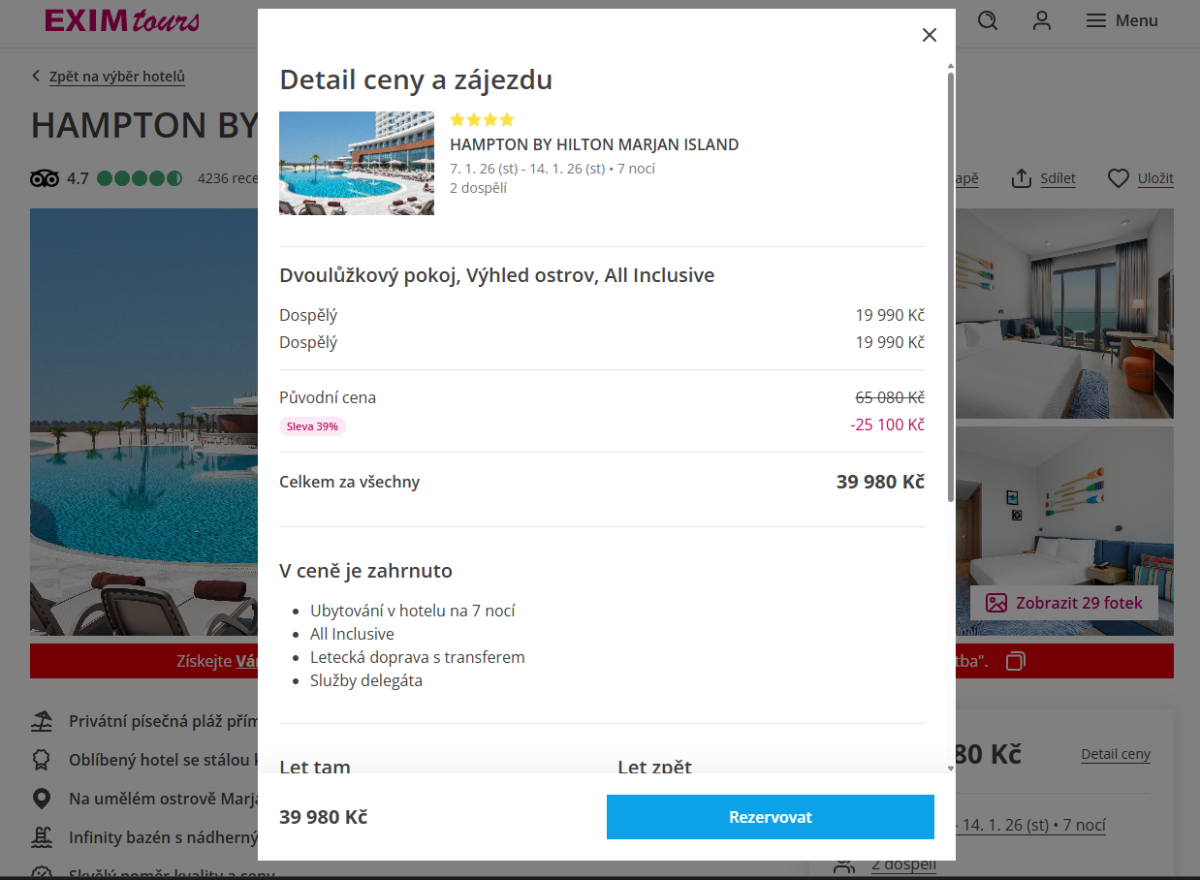Click the hotel thumbnail in the dialog

click(356, 163)
